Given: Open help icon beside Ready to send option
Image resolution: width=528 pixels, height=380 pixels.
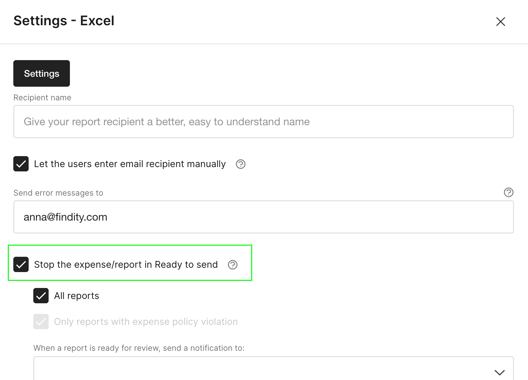Looking at the screenshot, I should [x=233, y=265].
